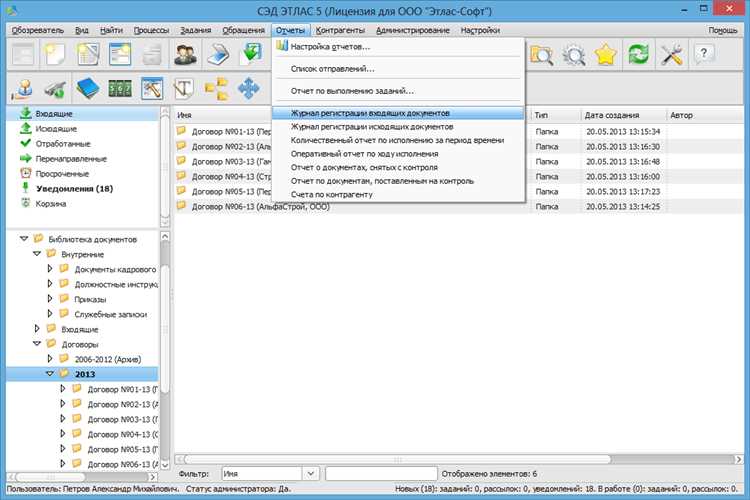Click the folder search magnifier icon

(x=542, y=55)
